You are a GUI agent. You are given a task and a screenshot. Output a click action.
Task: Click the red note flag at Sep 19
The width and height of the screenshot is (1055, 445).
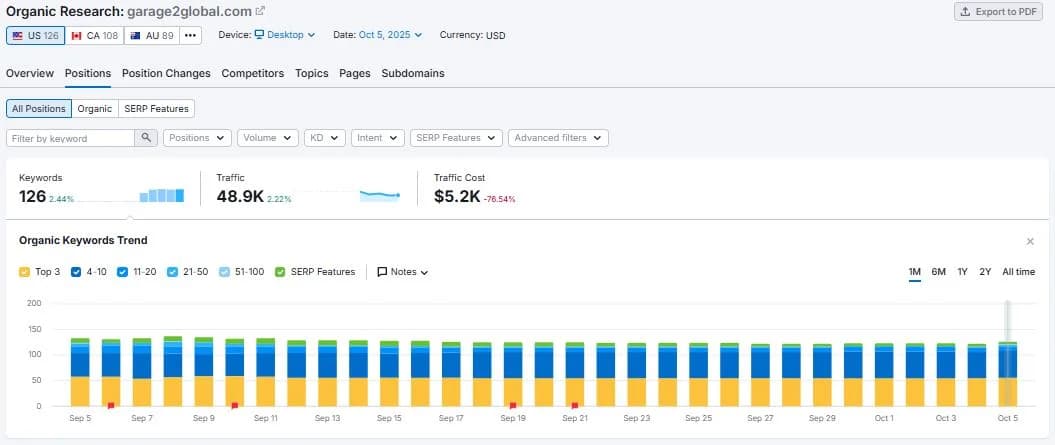[x=513, y=405]
